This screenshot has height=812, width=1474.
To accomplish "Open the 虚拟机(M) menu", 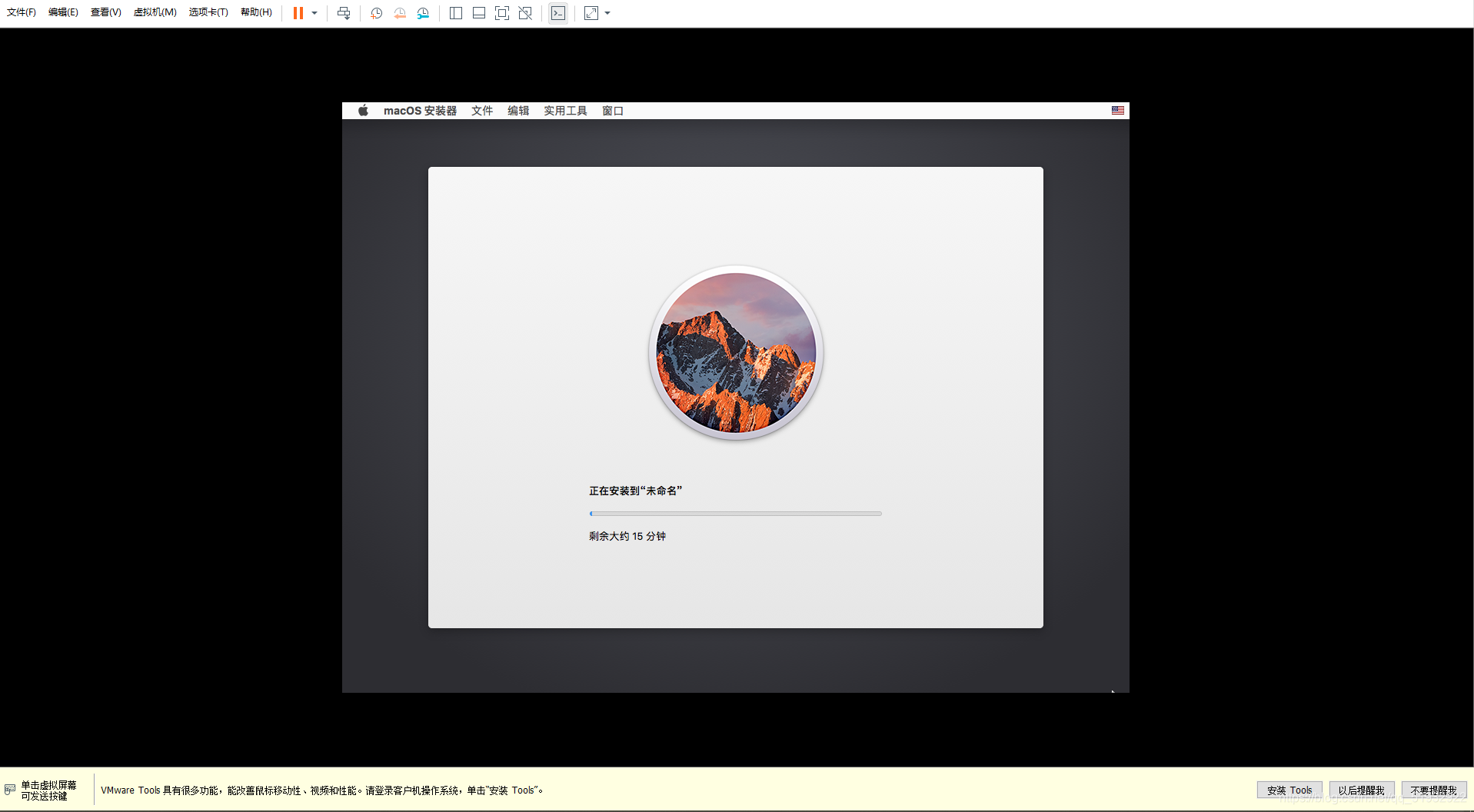I will click(x=155, y=12).
